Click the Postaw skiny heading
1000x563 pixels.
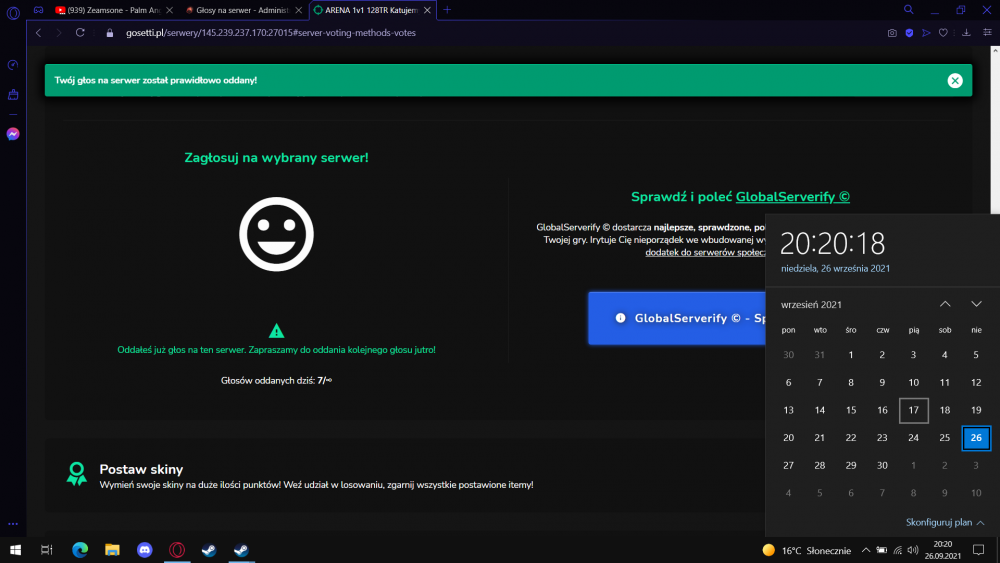[141, 469]
